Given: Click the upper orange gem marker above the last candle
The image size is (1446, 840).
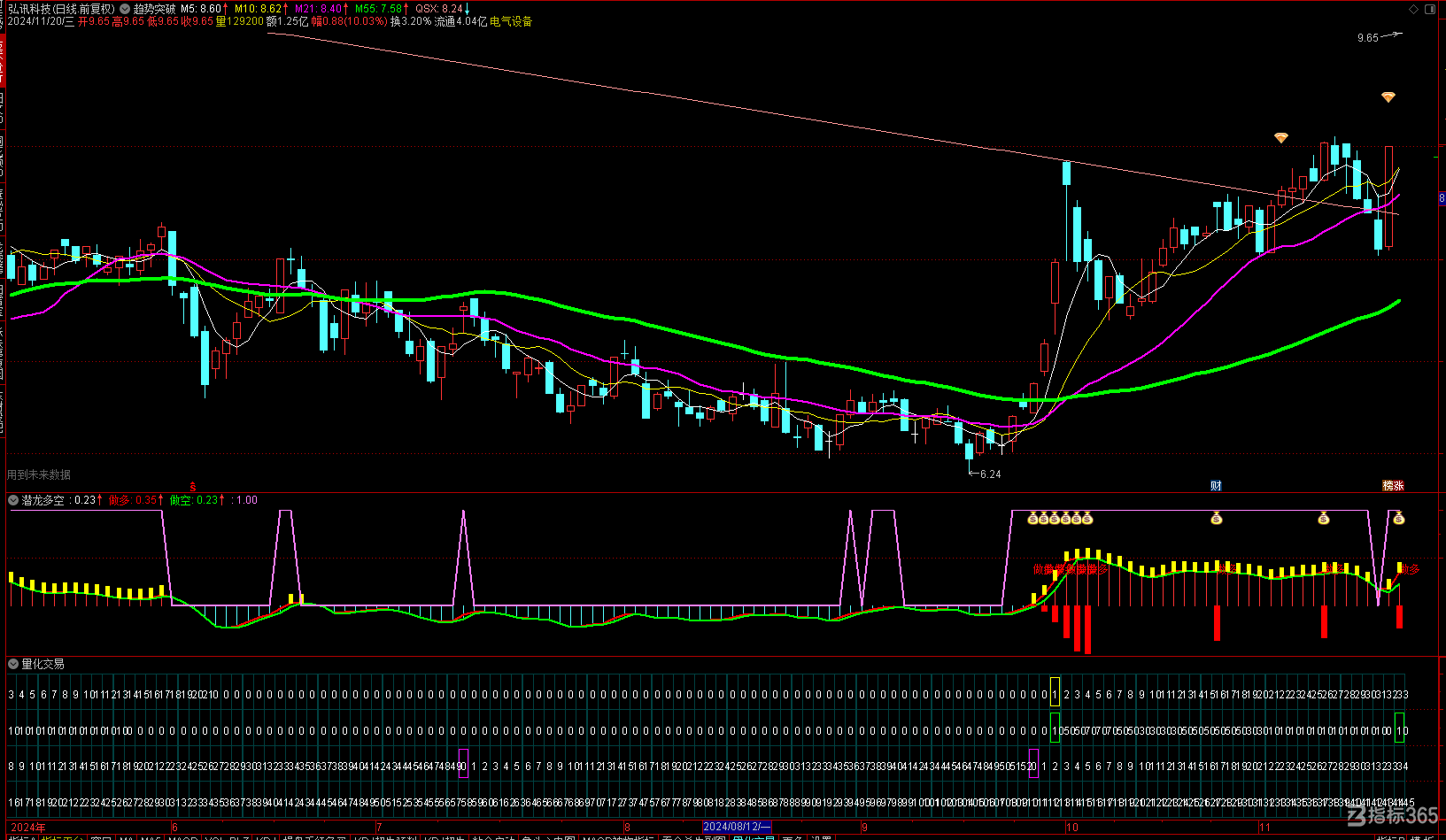Looking at the screenshot, I should [x=1388, y=97].
